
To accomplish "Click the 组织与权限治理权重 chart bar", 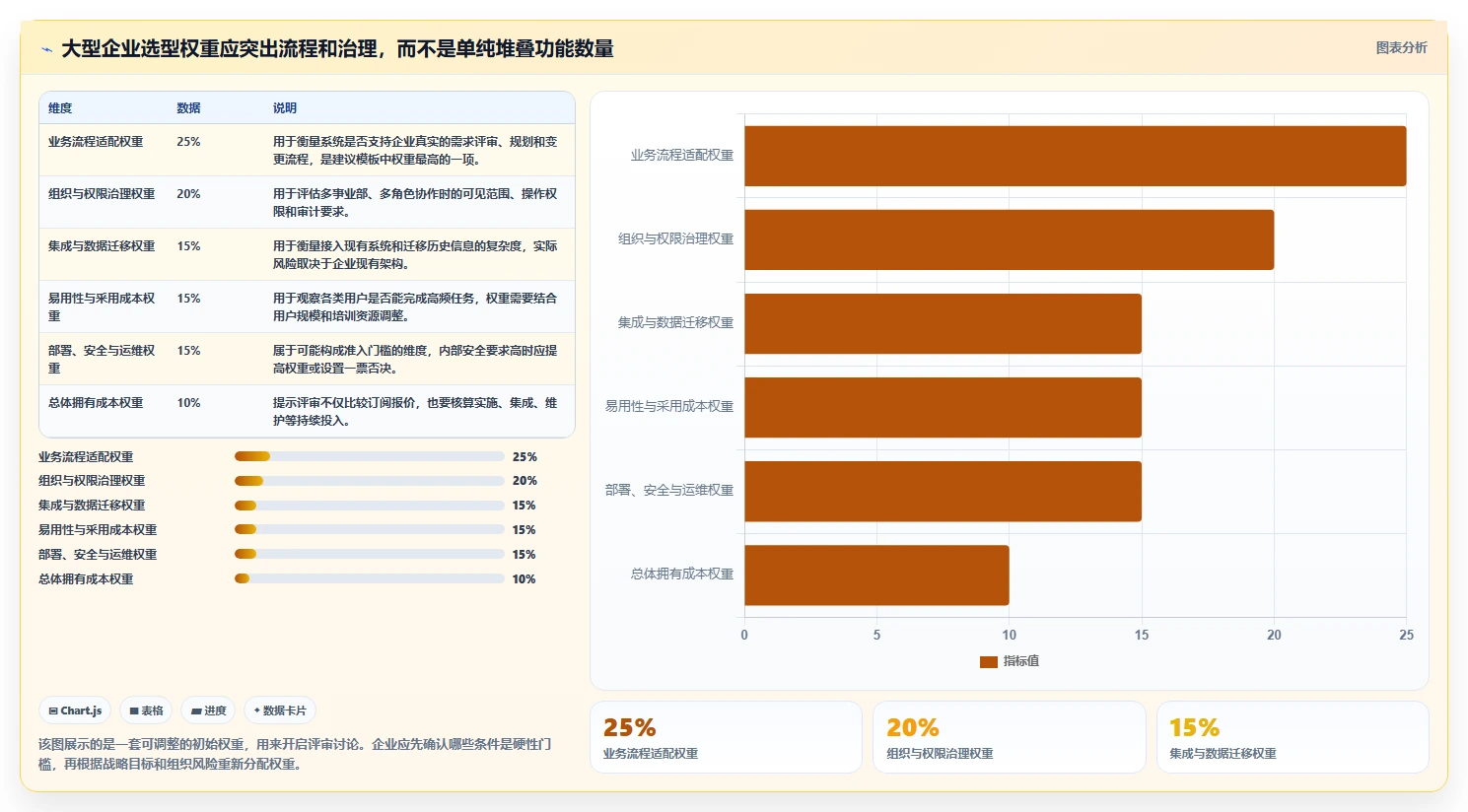I will (x=1009, y=239).
